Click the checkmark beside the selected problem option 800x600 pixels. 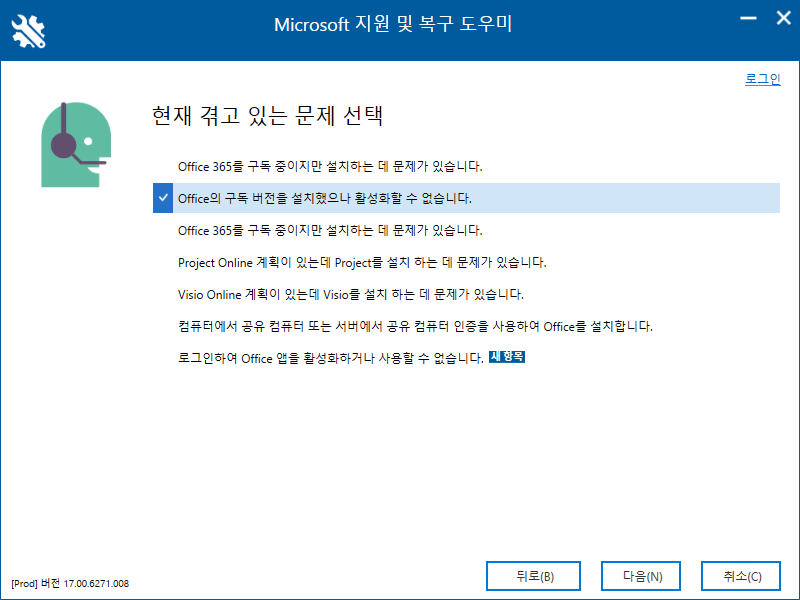[163, 197]
